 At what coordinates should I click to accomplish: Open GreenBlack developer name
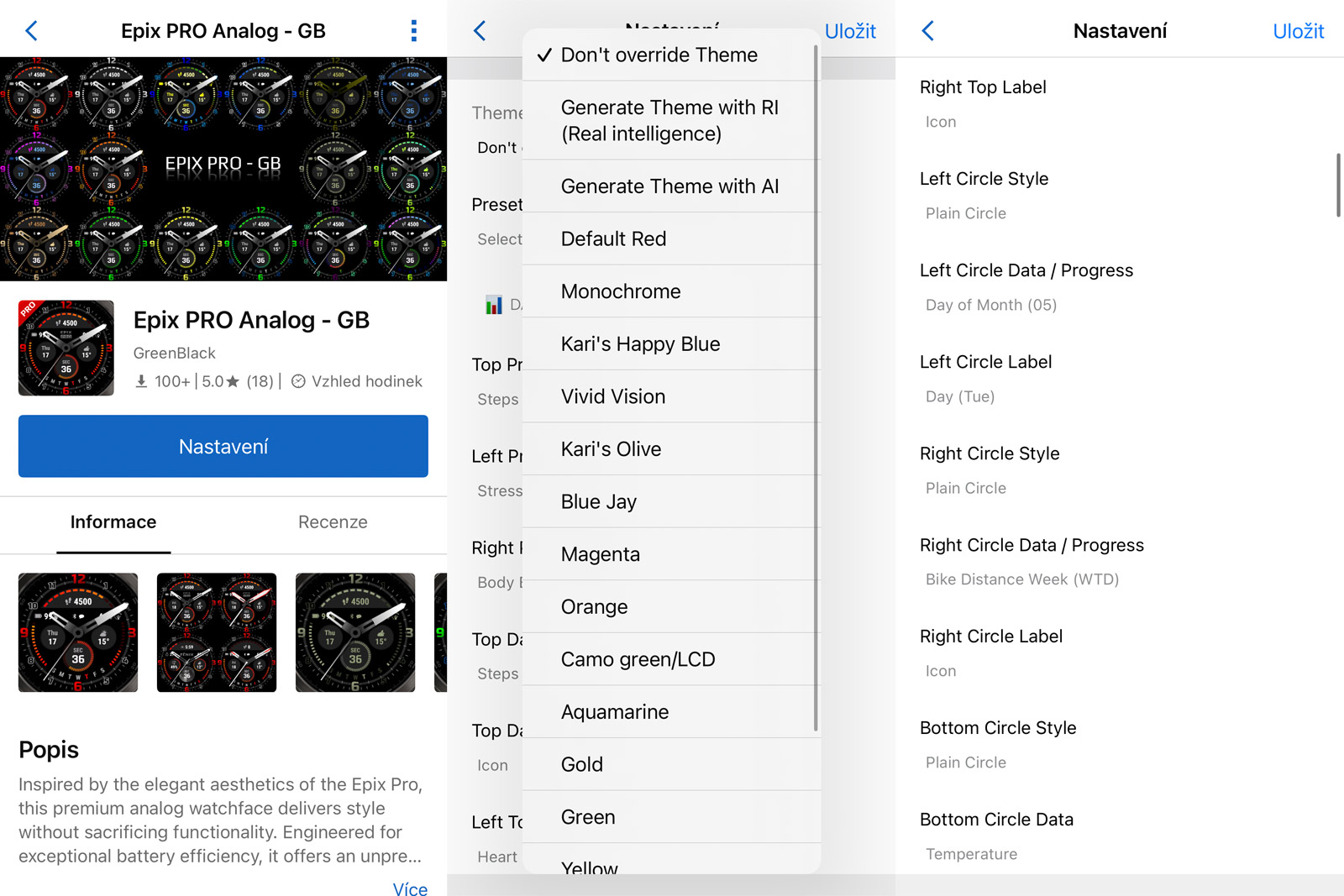tap(174, 354)
